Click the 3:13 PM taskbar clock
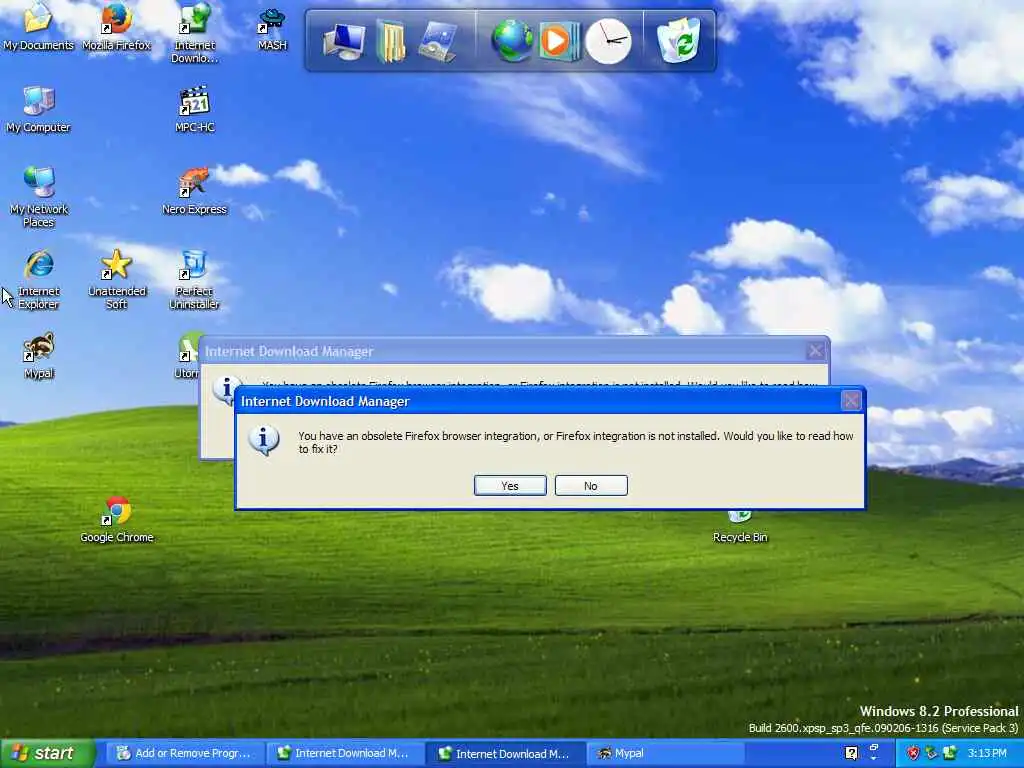This screenshot has height=768, width=1024. coord(987,754)
